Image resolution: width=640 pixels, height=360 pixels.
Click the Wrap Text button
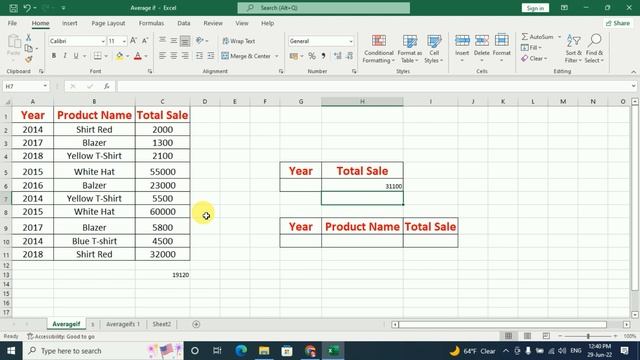[x=239, y=41]
